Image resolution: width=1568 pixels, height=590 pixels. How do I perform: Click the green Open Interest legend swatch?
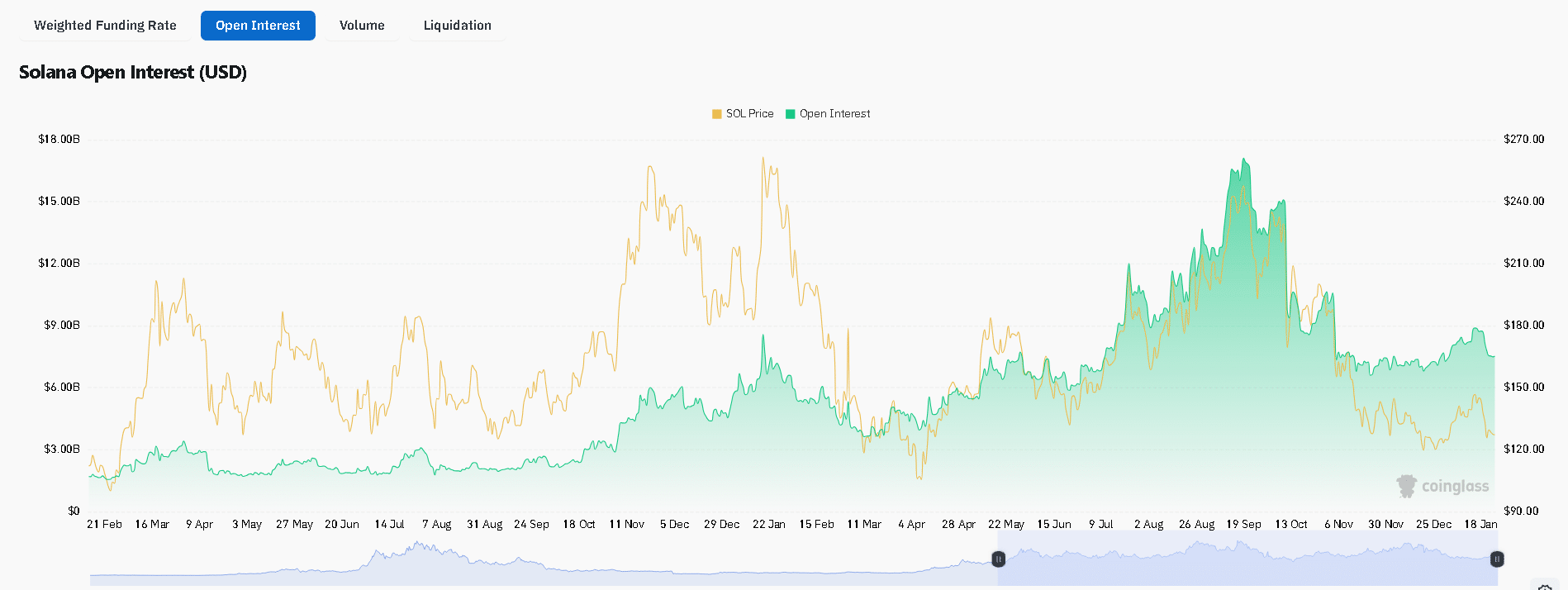(791, 114)
